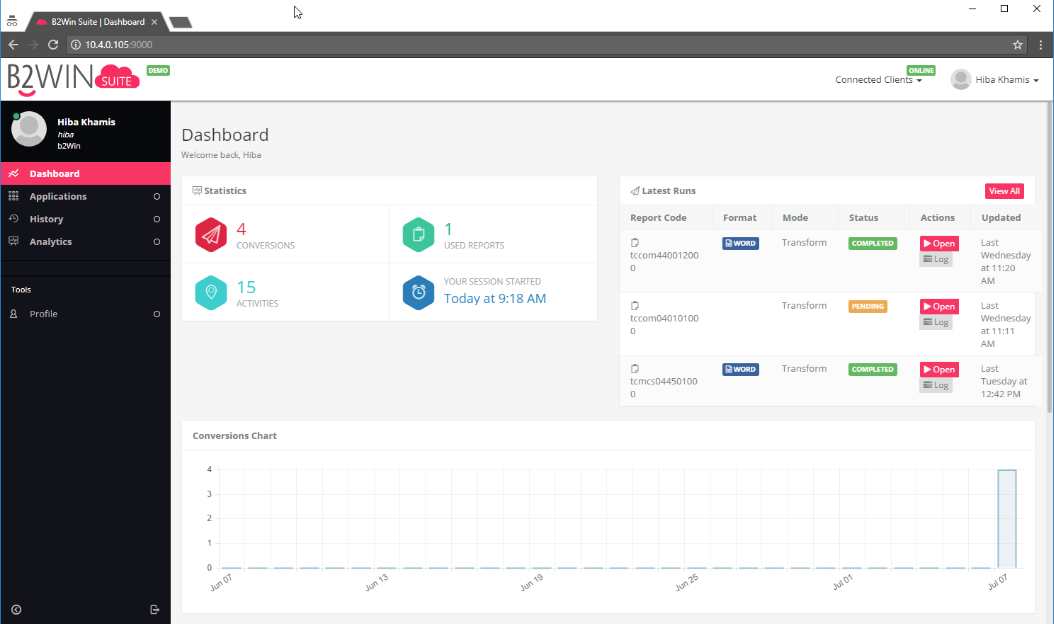Image resolution: width=1054 pixels, height=624 pixels.
Task: Click the Today at 9:18 AM text
Action: (495, 299)
